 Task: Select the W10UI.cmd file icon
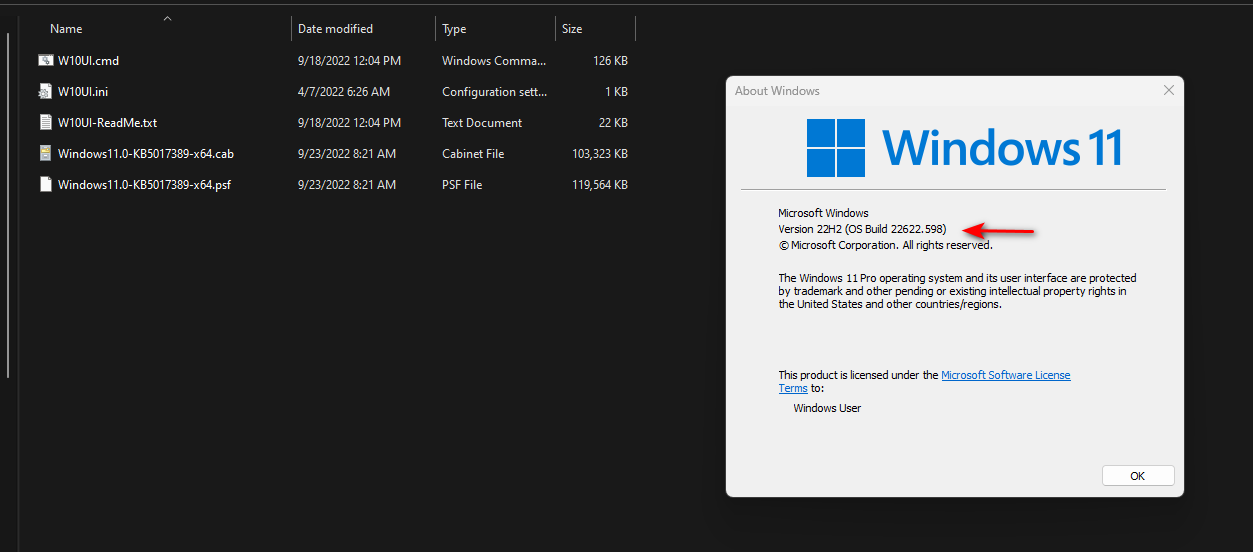45,61
